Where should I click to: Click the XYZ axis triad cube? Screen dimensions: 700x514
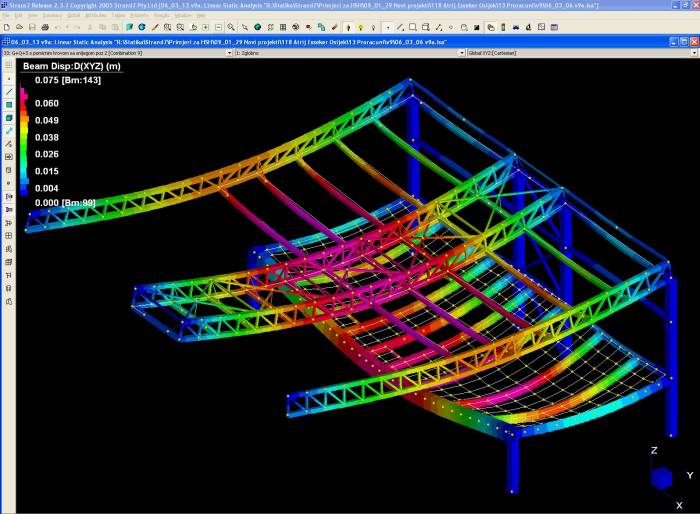click(x=662, y=478)
